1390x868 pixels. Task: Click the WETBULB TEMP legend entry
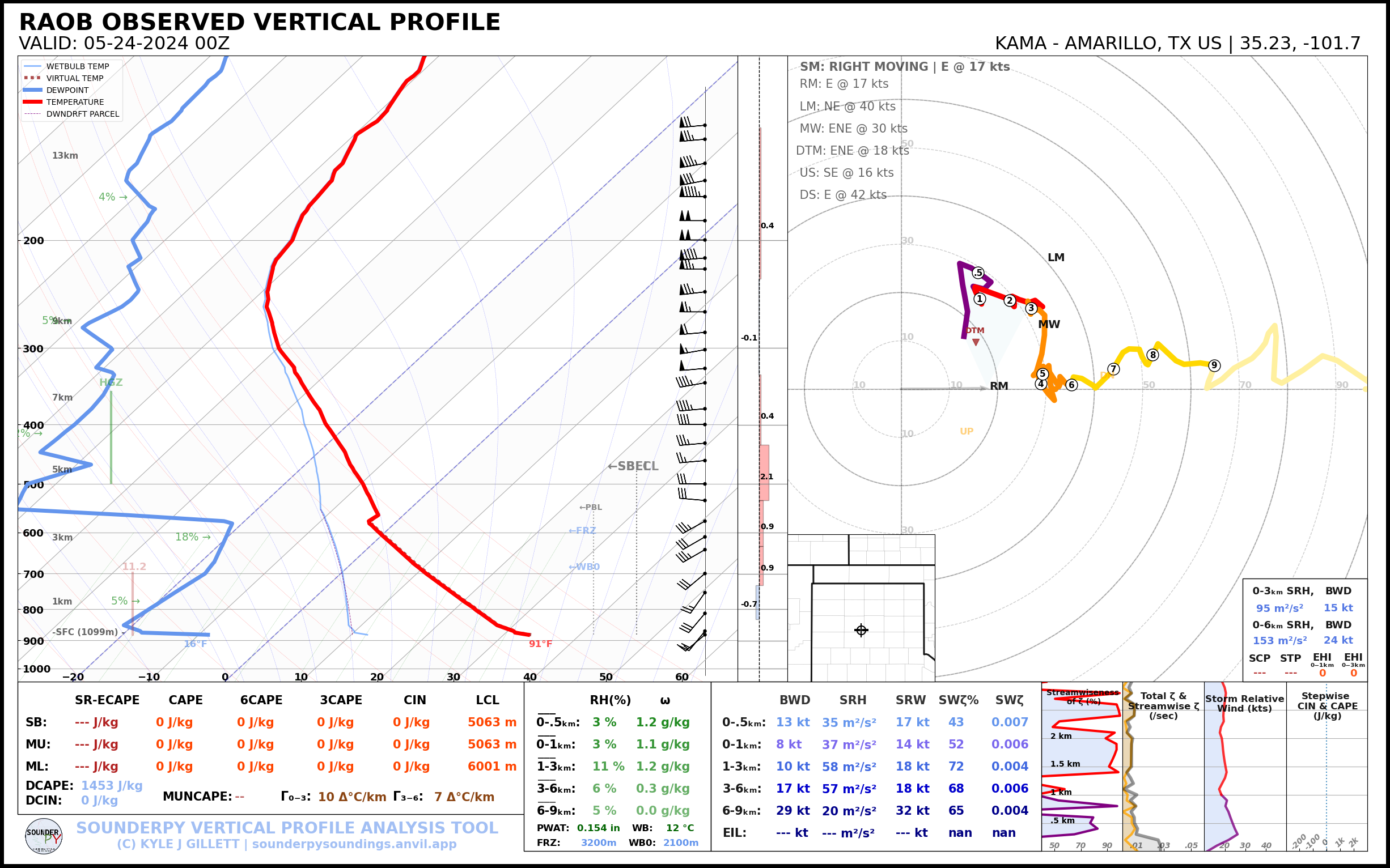coord(77,67)
